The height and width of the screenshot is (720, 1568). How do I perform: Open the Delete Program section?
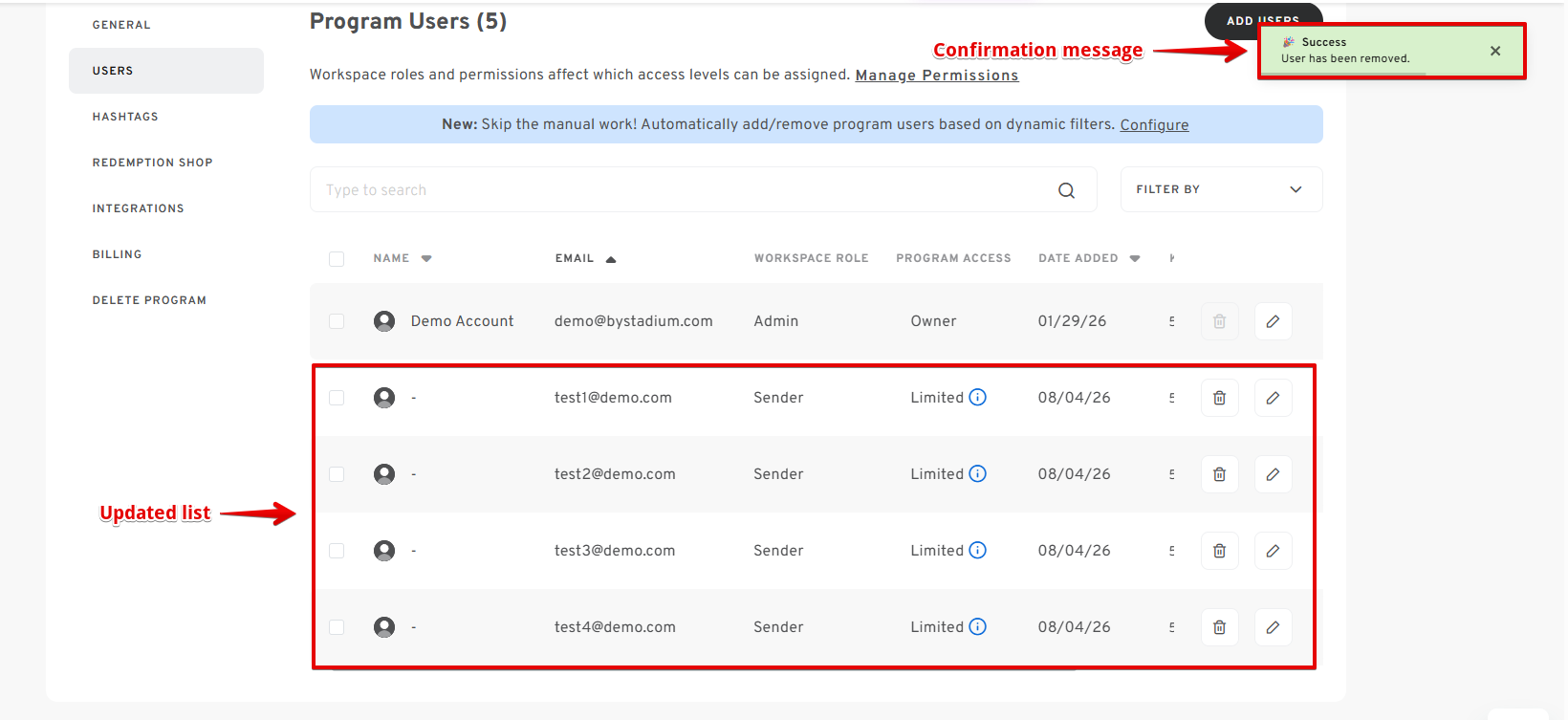149,300
